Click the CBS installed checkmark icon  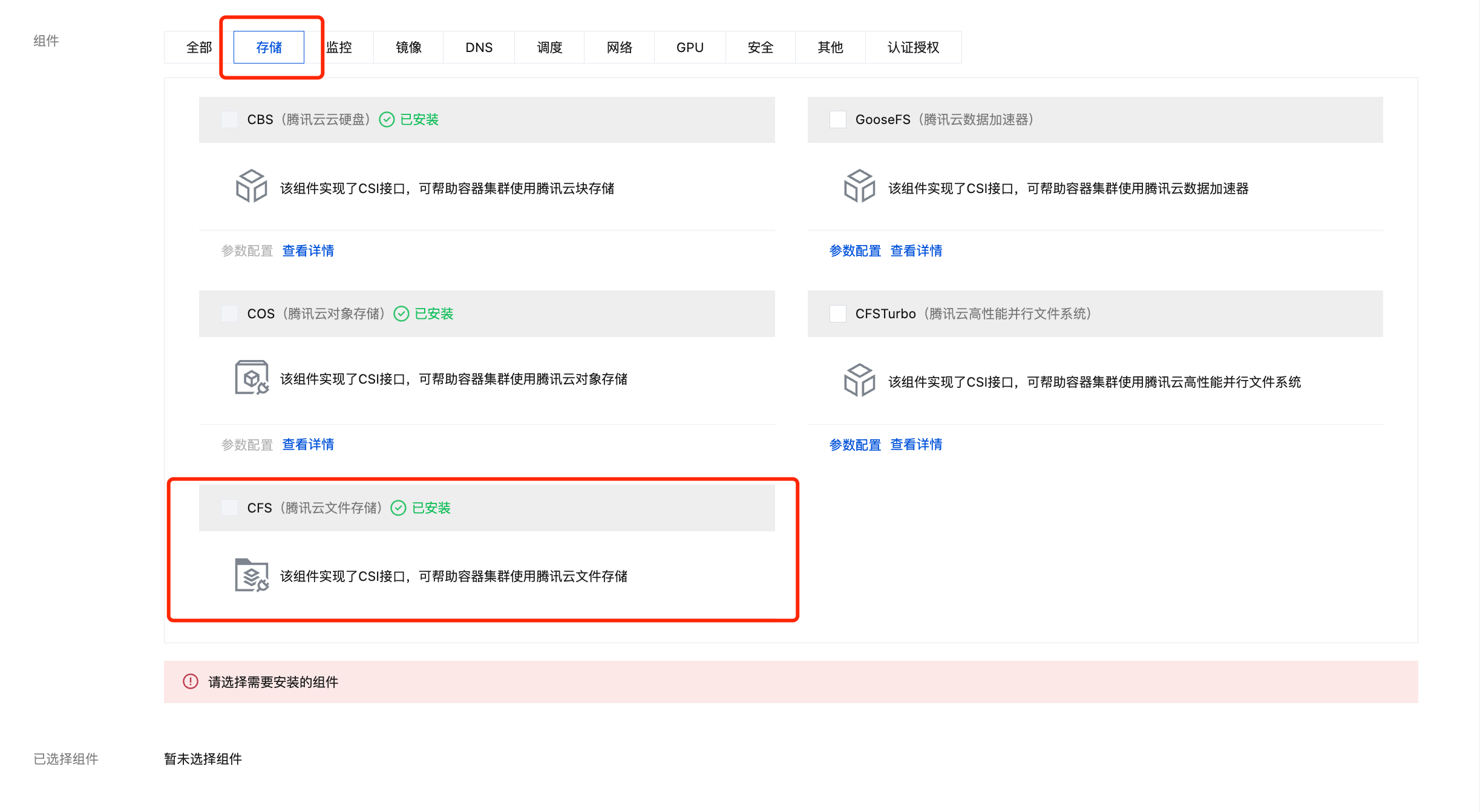pyautogui.click(x=387, y=120)
